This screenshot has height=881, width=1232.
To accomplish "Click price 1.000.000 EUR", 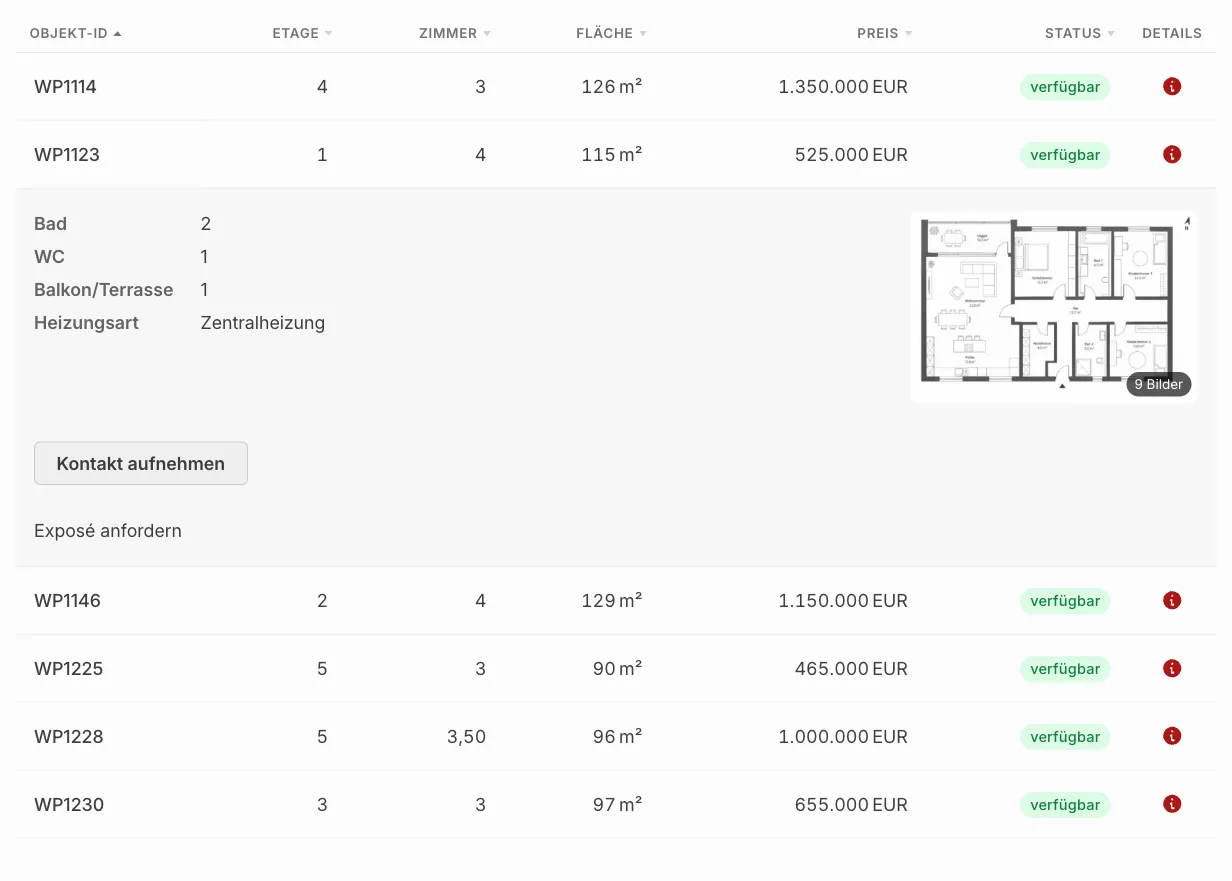I will (843, 737).
